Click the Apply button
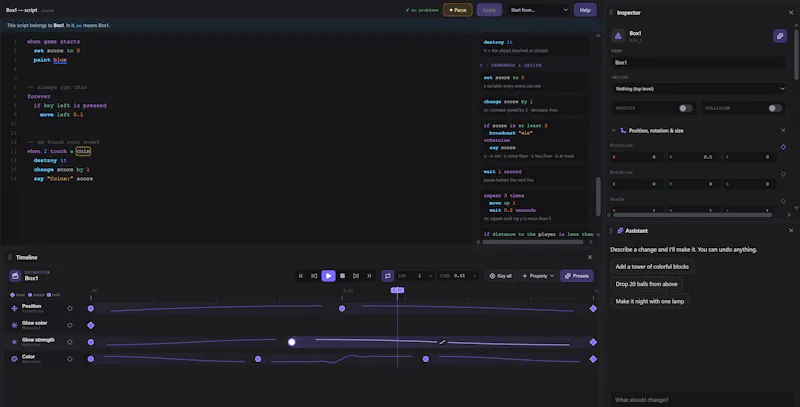This screenshot has height=407, width=800. click(489, 10)
